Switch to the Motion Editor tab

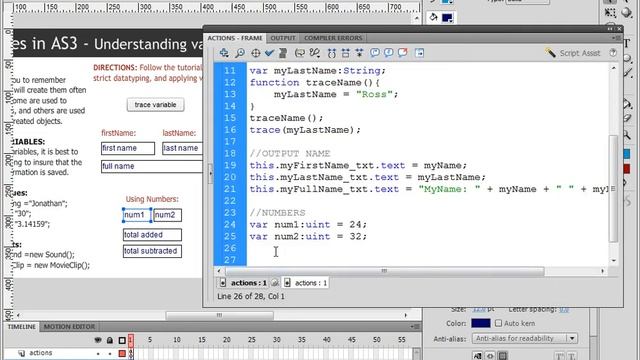[x=69, y=327]
